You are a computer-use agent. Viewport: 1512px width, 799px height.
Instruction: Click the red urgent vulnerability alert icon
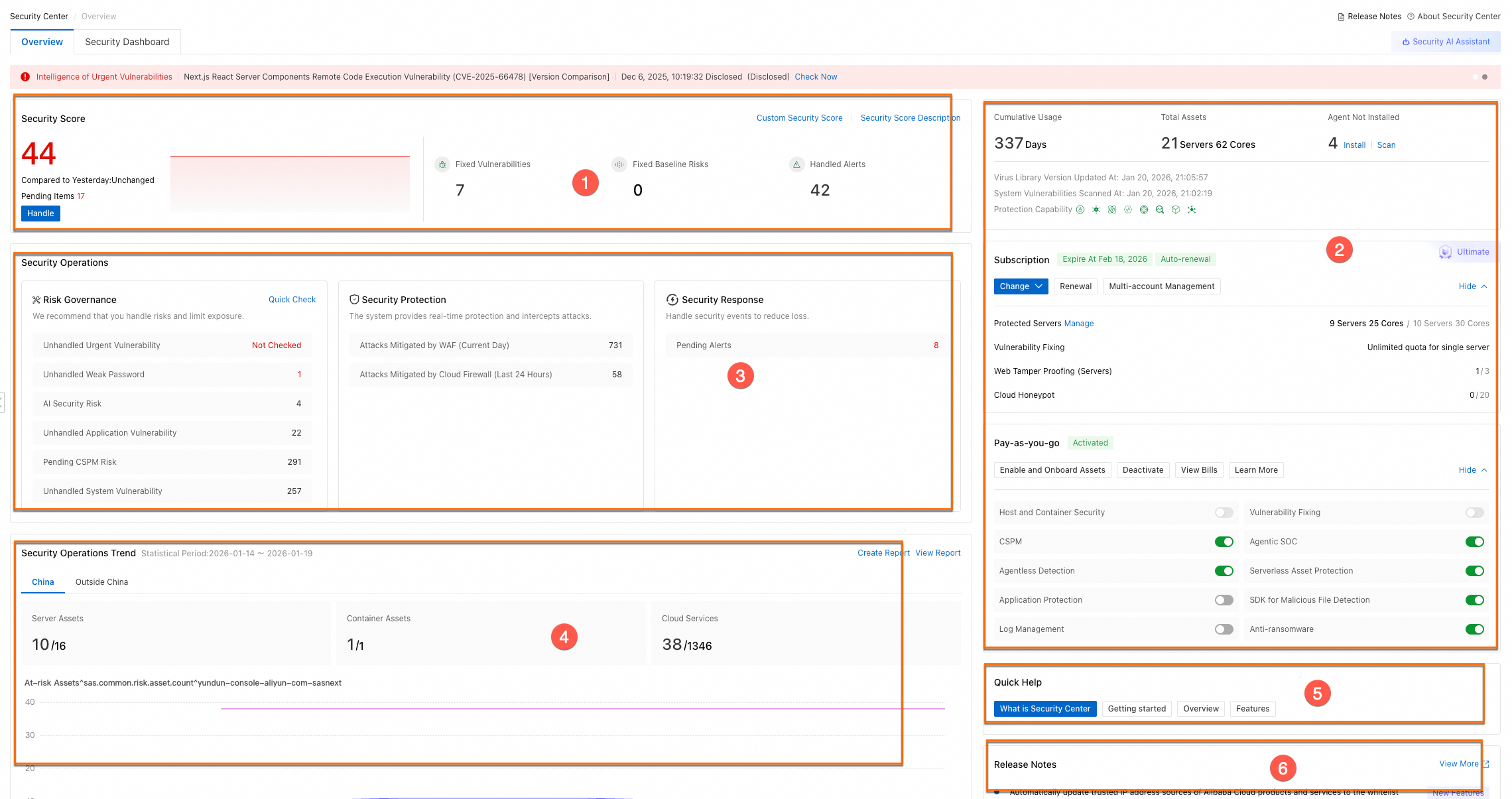[25, 77]
